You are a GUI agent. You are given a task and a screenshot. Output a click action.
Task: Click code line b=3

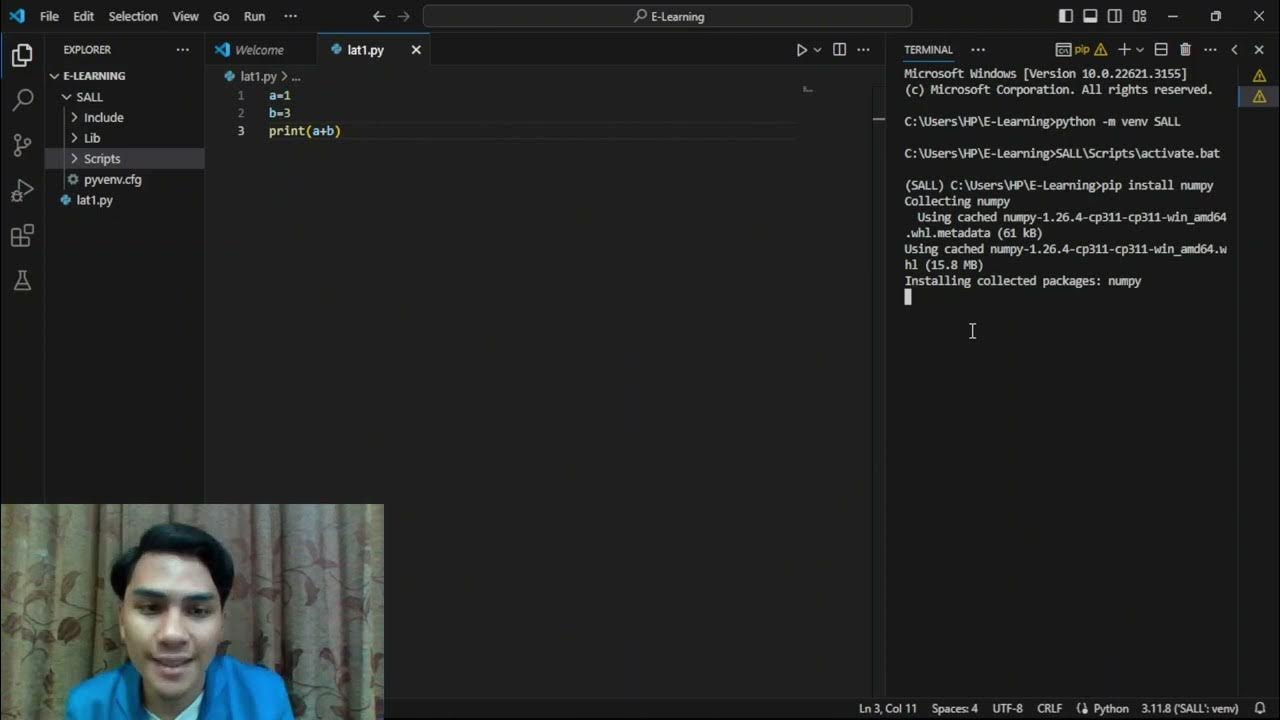click(x=279, y=113)
